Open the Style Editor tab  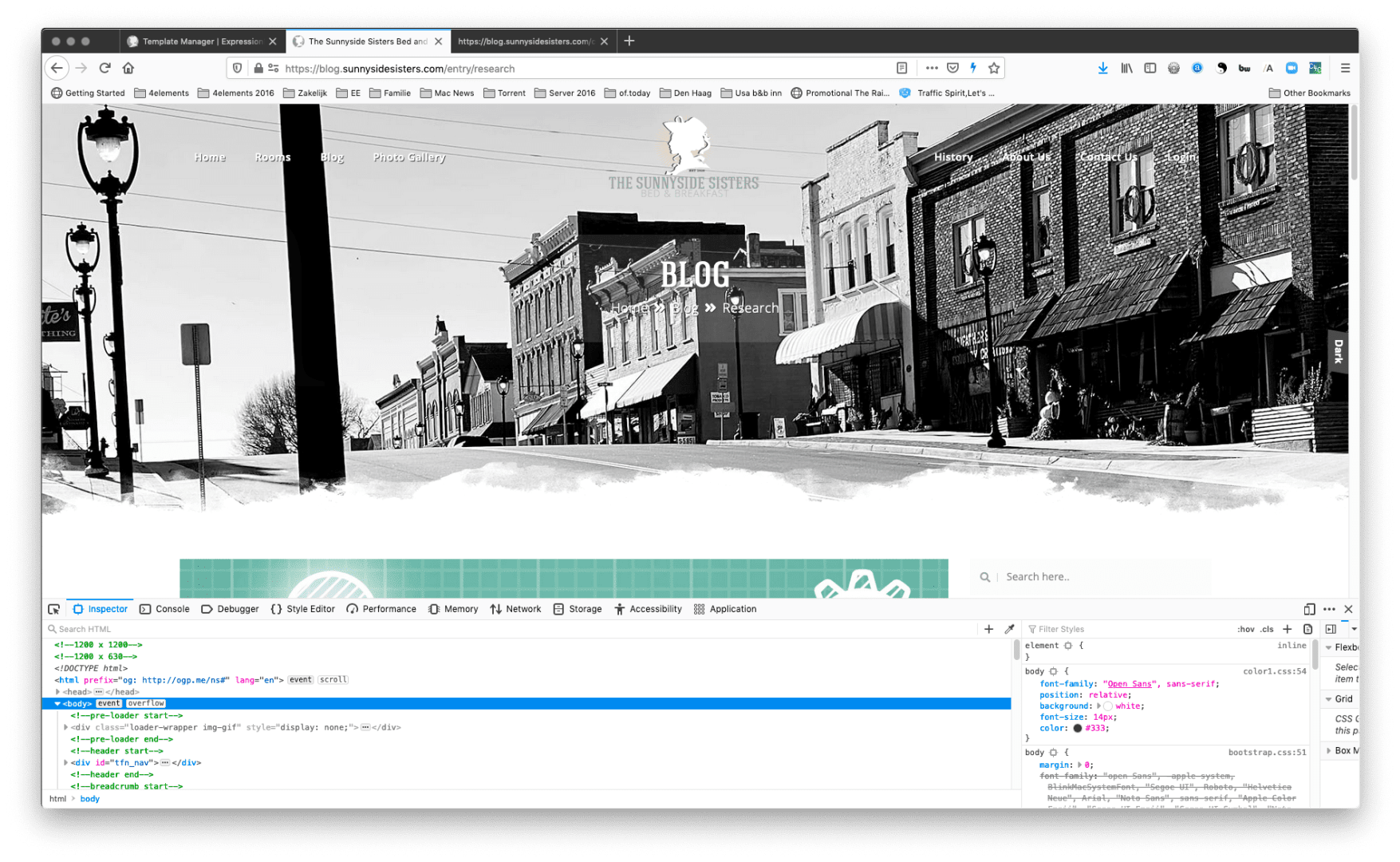(302, 609)
